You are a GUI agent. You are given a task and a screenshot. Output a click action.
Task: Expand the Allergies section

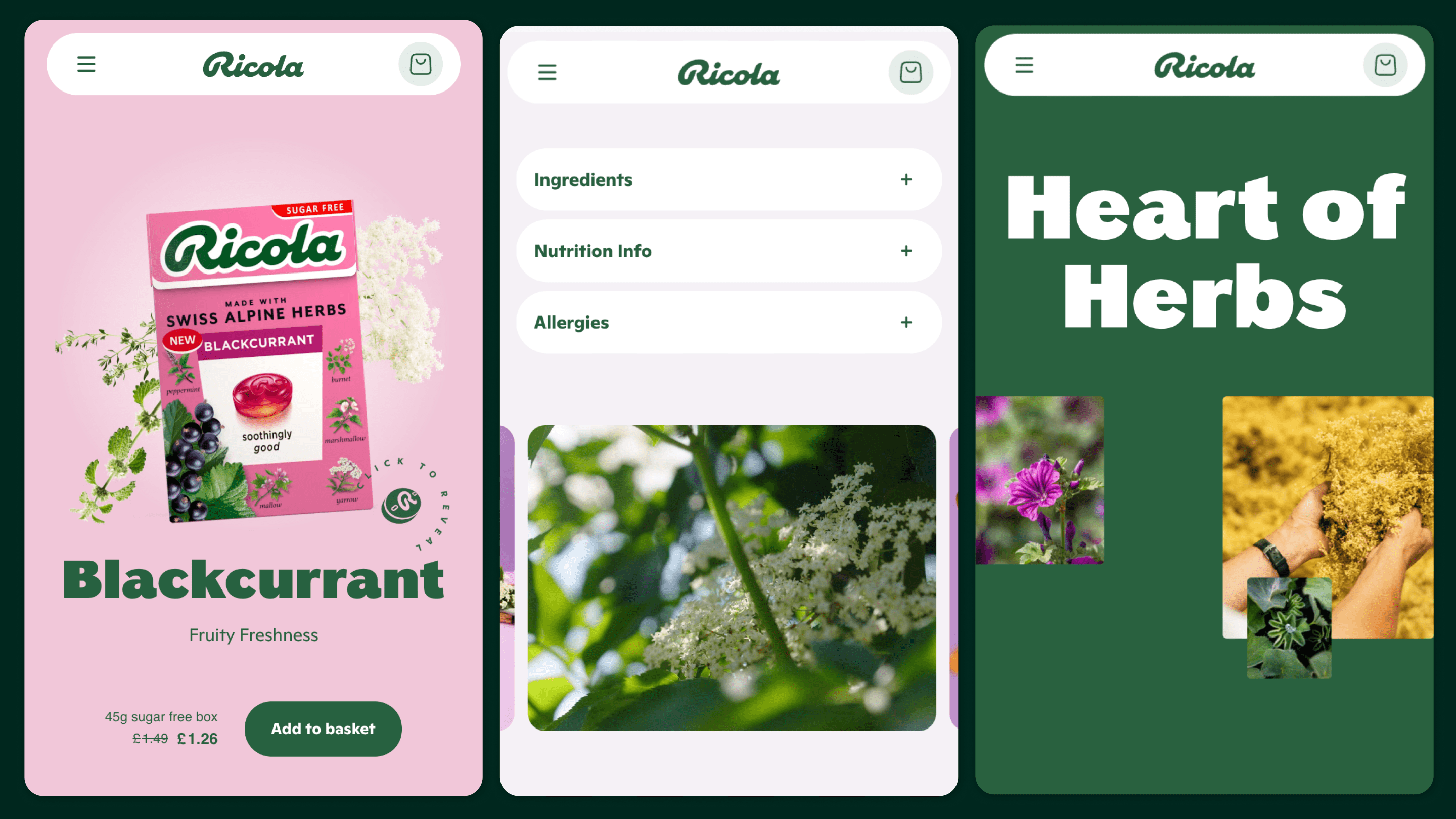coord(906,322)
